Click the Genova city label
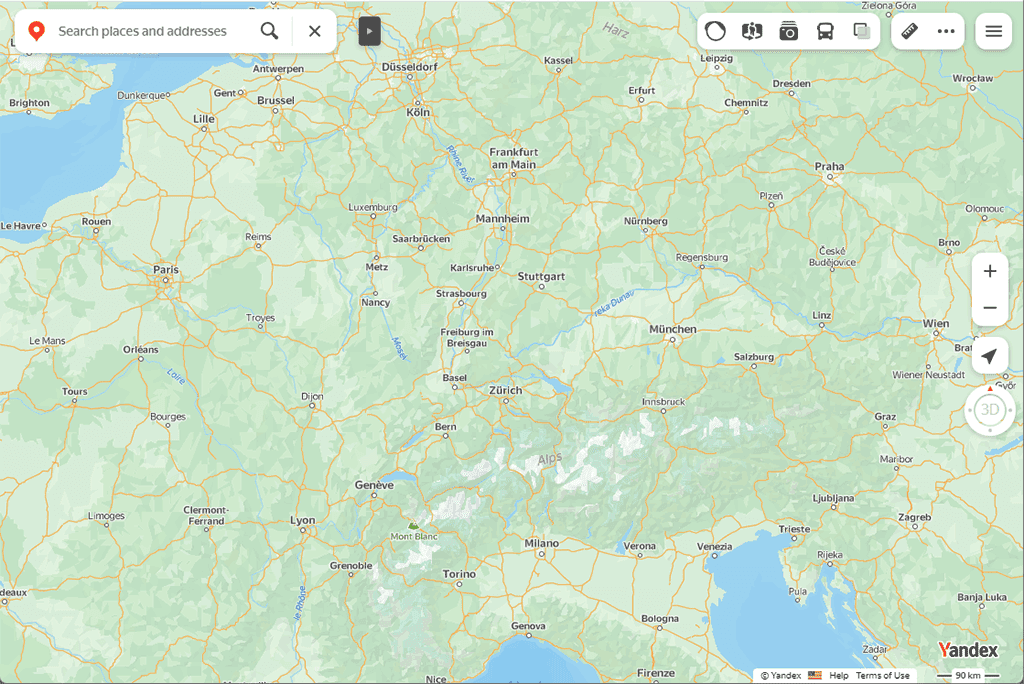This screenshot has height=684, width=1024. click(x=528, y=626)
